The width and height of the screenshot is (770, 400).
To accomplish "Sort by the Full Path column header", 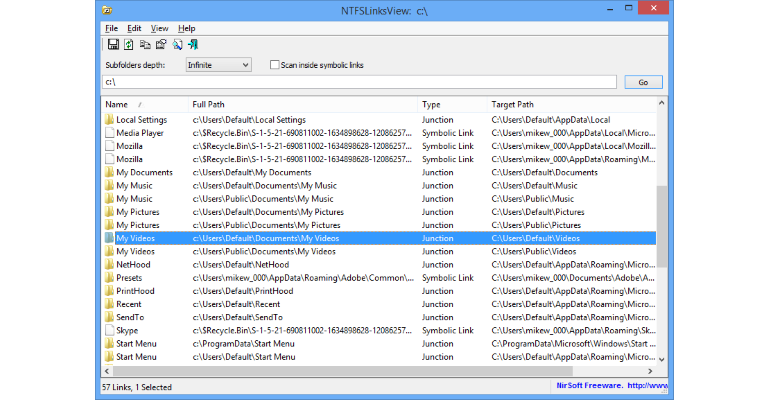I will pos(303,105).
